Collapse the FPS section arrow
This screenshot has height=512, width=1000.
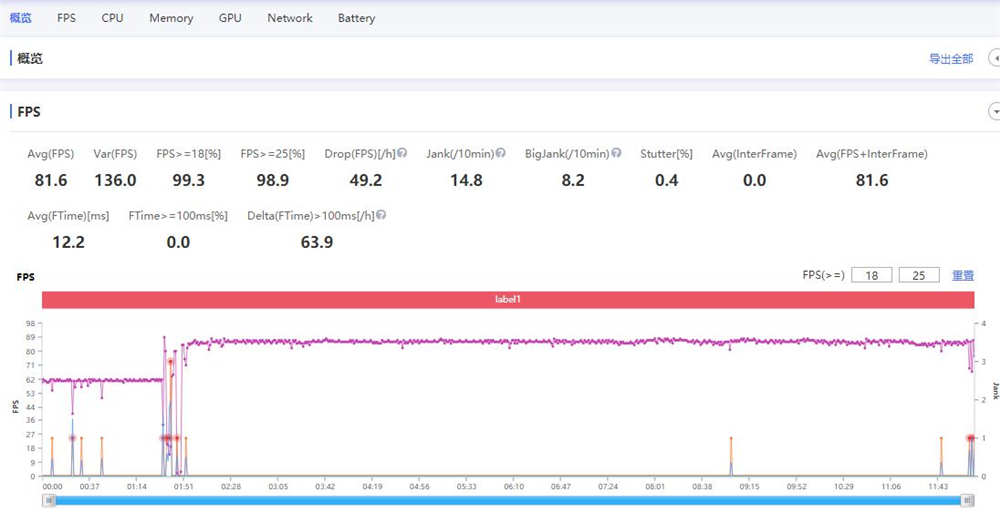(995, 112)
